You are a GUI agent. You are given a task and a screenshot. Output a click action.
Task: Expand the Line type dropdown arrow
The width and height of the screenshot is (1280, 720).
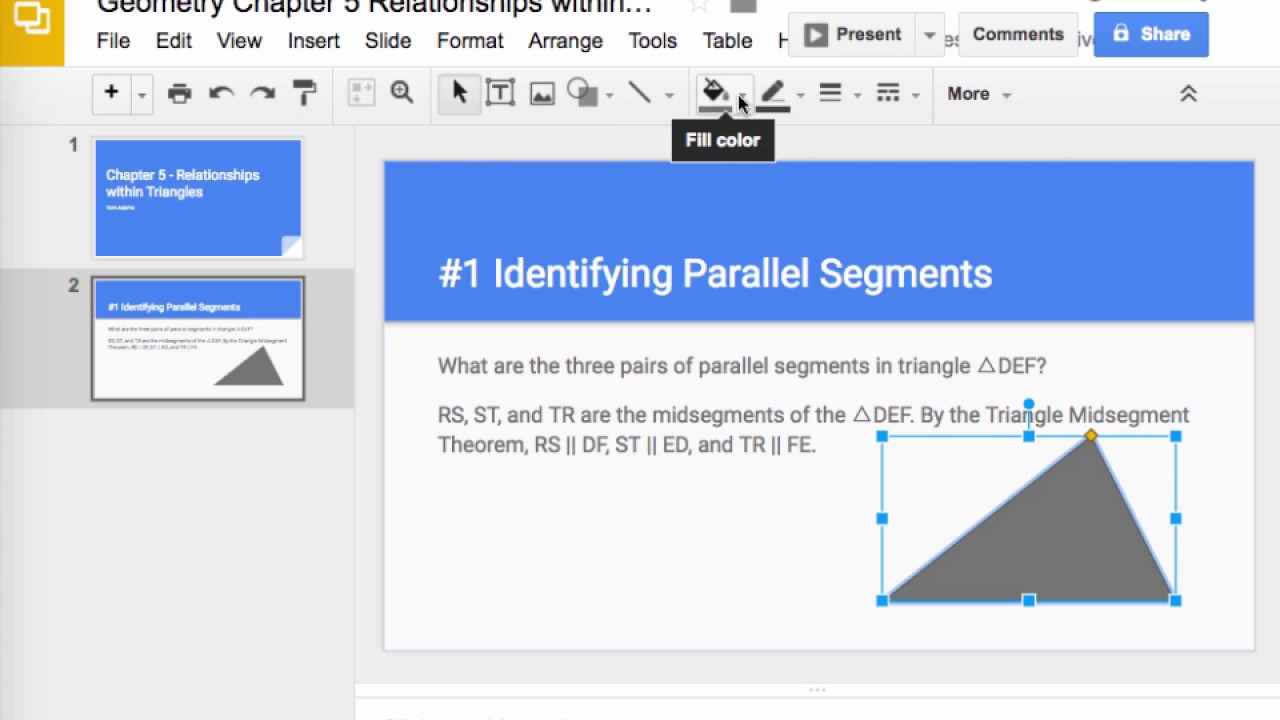669,95
